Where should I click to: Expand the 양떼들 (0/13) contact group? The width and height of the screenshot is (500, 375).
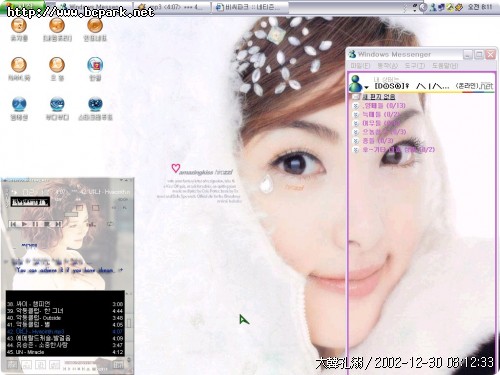click(356, 106)
